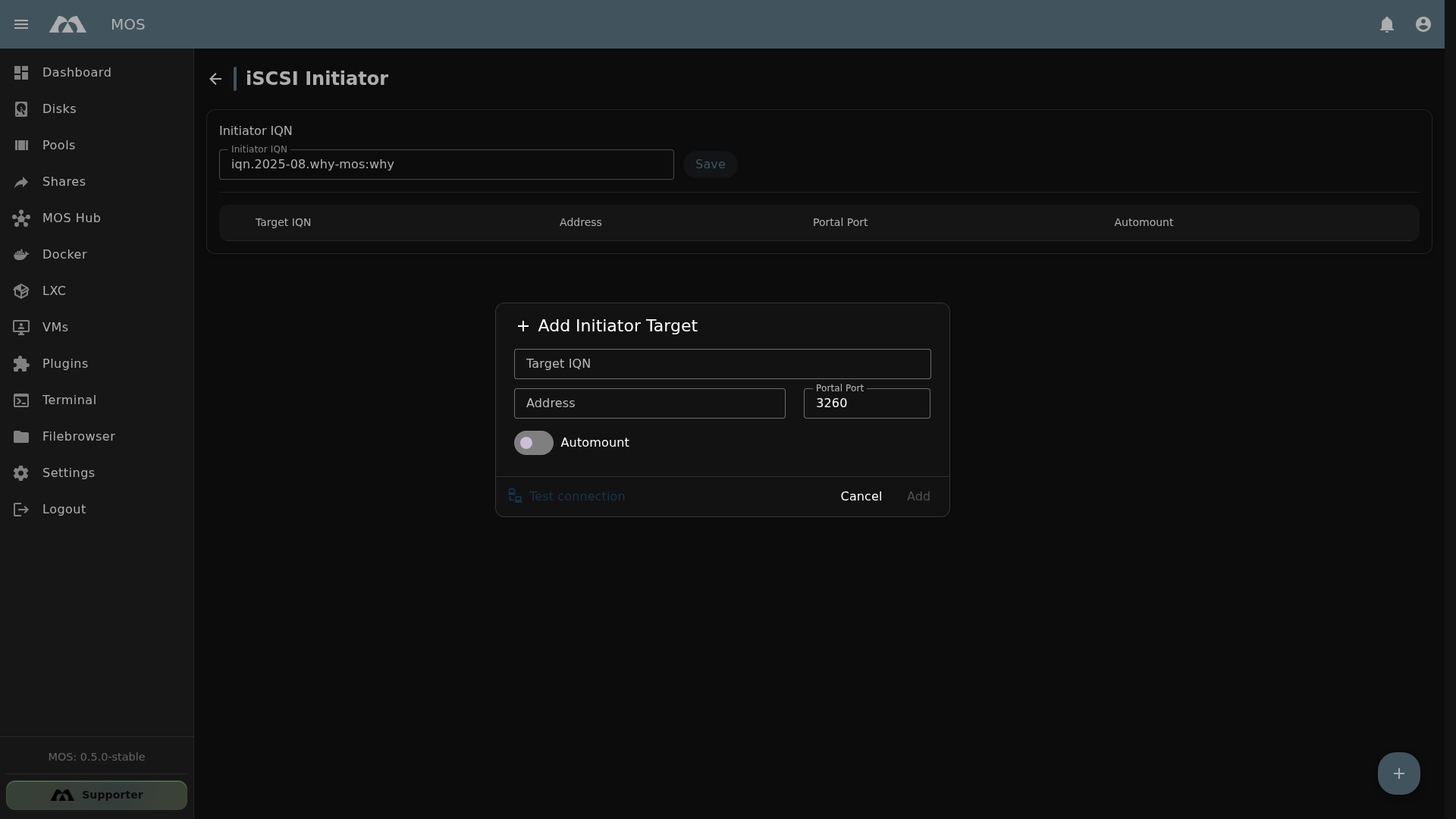The width and height of the screenshot is (1456, 819).
Task: Click the Filebrowser folder icon
Action: point(21,437)
